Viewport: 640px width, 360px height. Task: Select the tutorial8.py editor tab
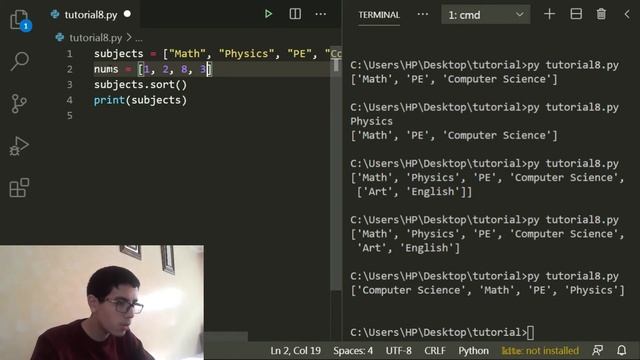[91, 15]
